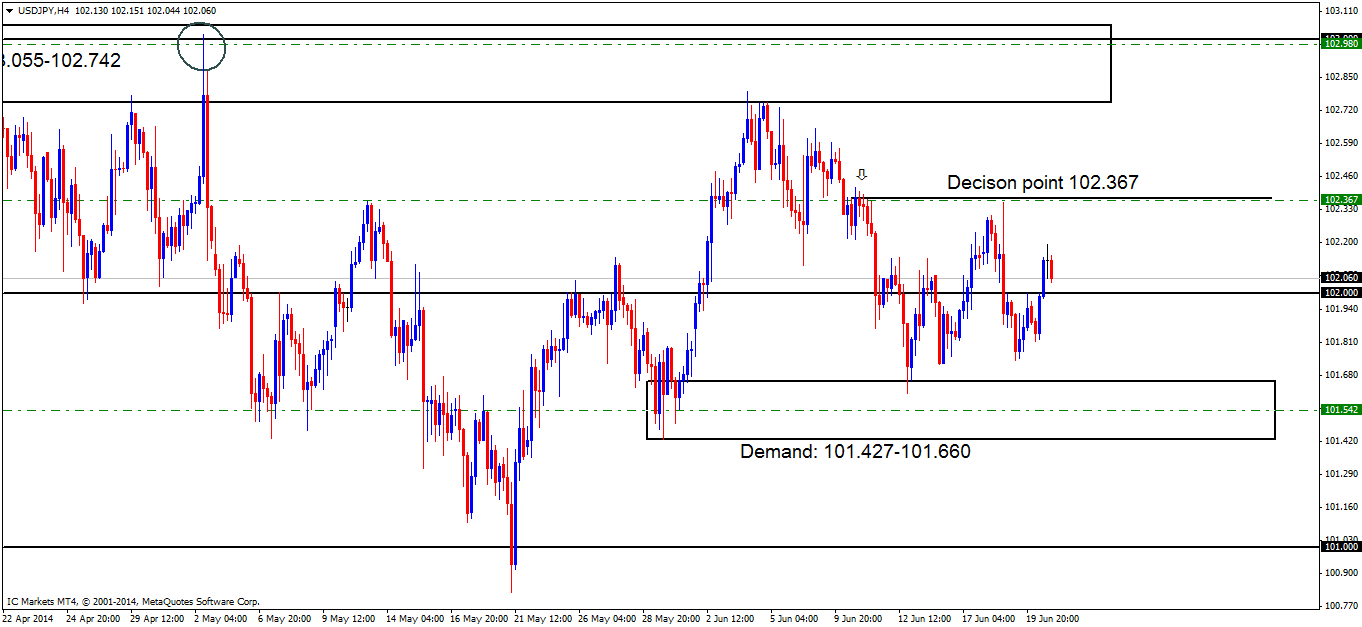Viewport: 1362px width, 627px height.
Task: Click the green 102.367 price tag
Action: tap(1341, 200)
